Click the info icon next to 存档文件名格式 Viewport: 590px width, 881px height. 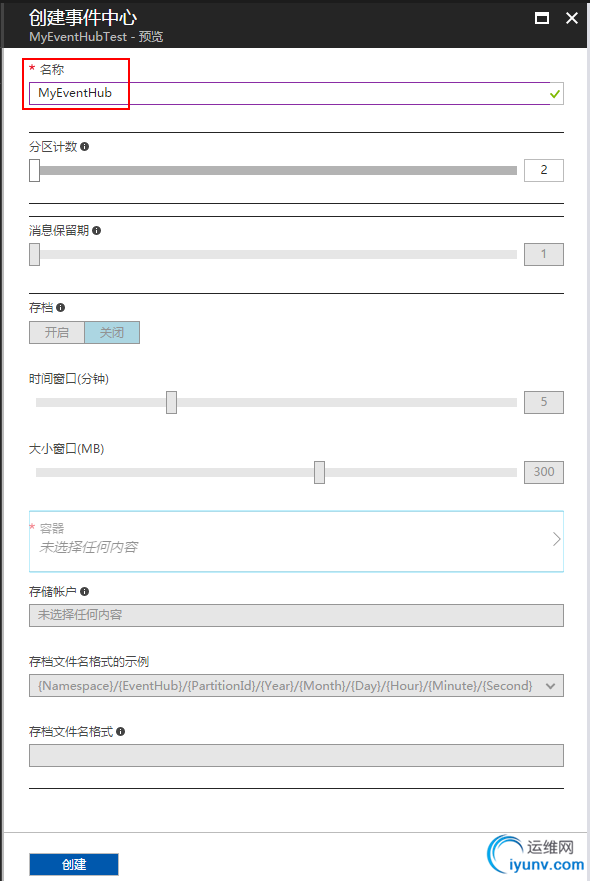pyautogui.click(x=121, y=732)
